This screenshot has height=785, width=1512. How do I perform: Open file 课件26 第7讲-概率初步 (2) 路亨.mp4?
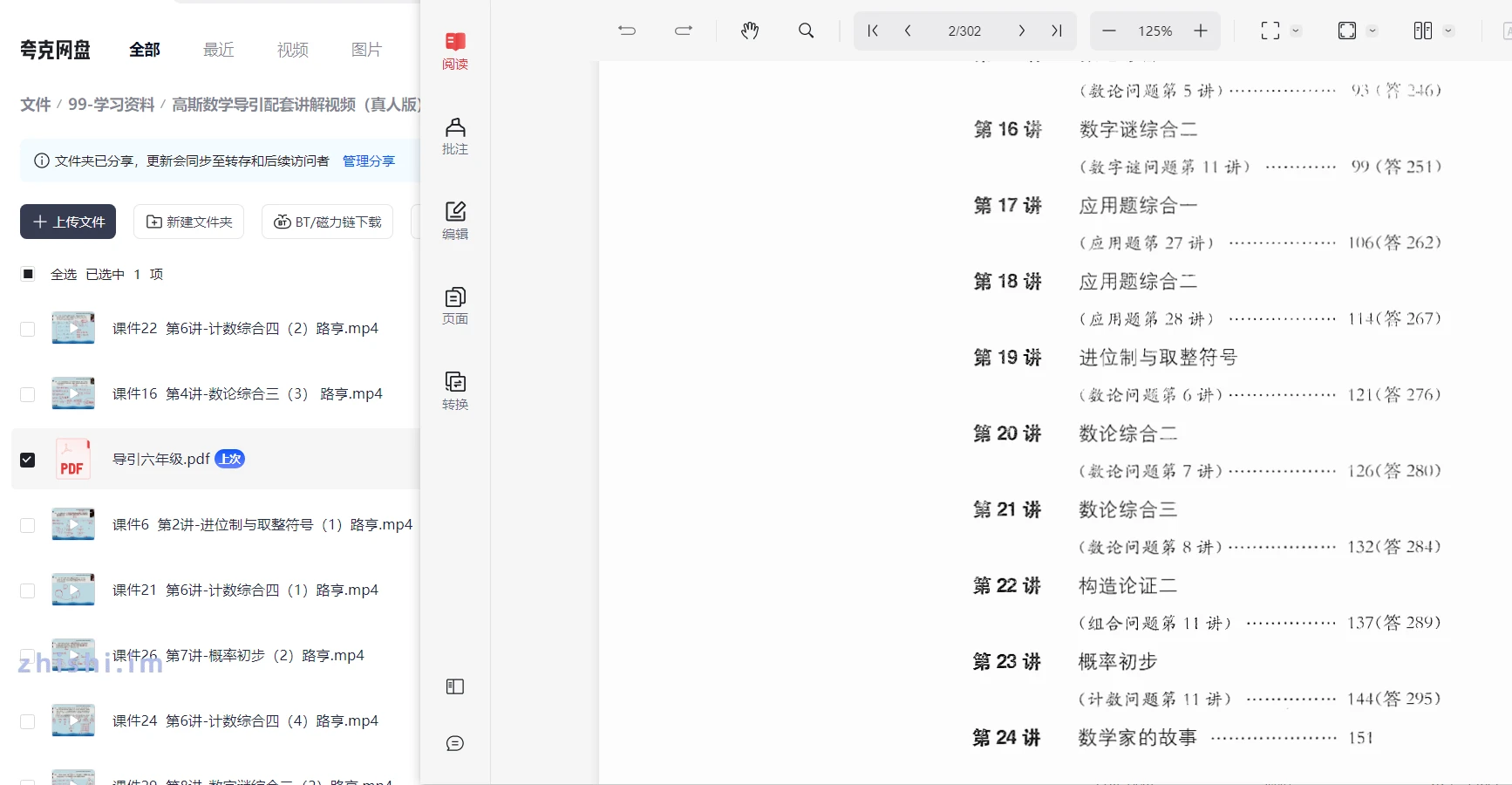point(238,655)
